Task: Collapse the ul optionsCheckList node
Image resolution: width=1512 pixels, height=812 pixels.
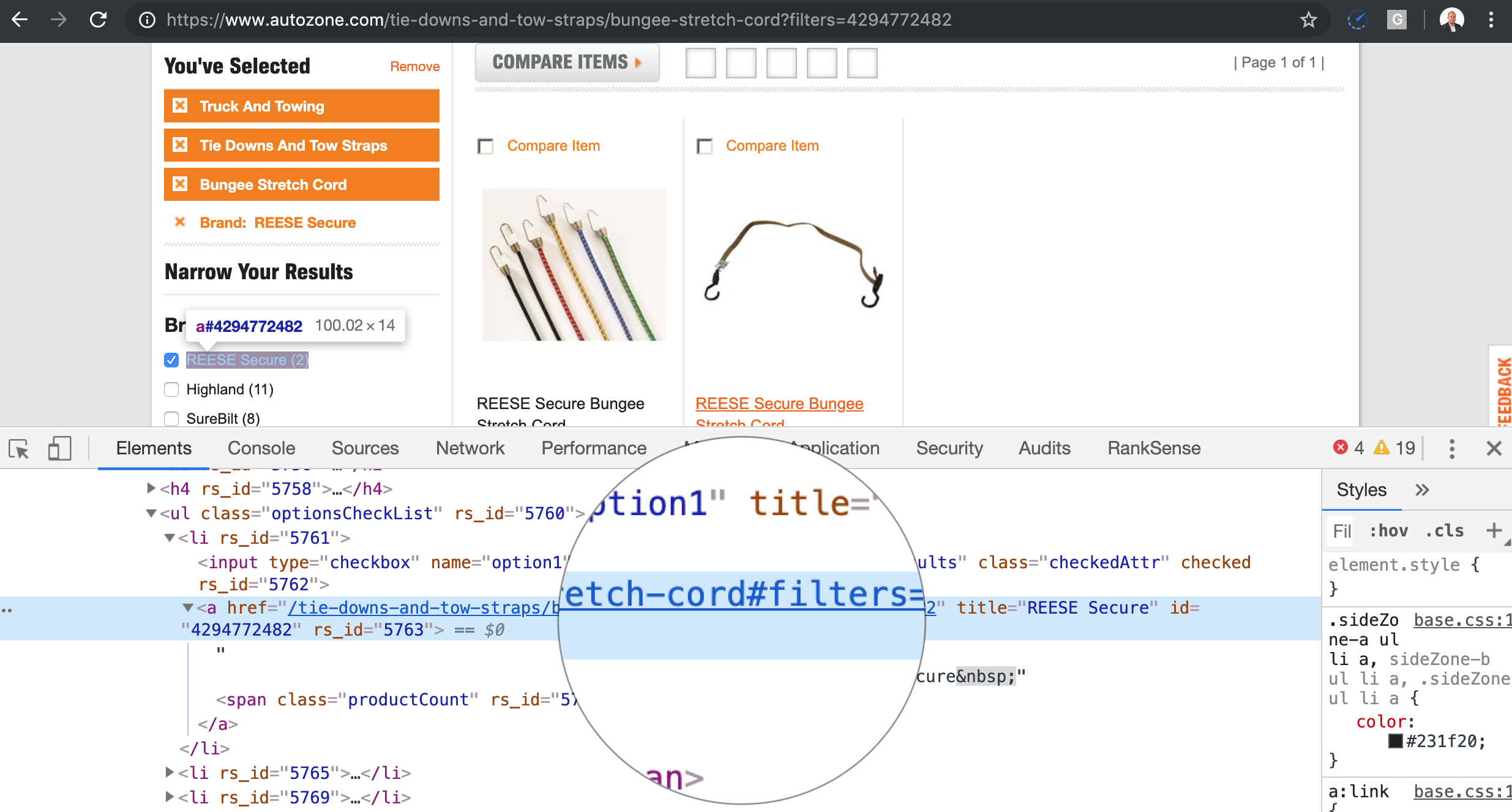Action: 151,513
